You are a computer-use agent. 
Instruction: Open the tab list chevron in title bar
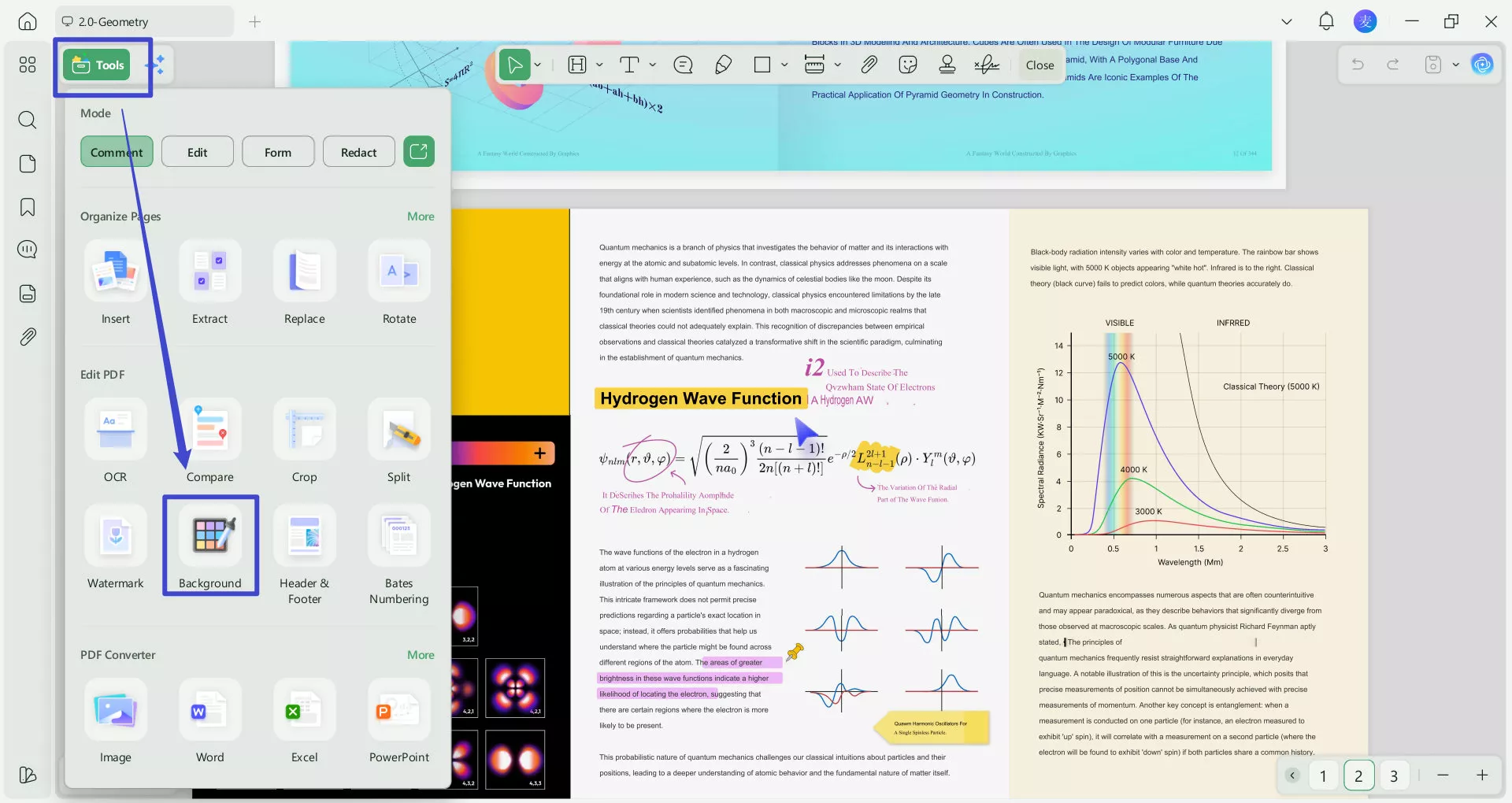coord(1287,22)
